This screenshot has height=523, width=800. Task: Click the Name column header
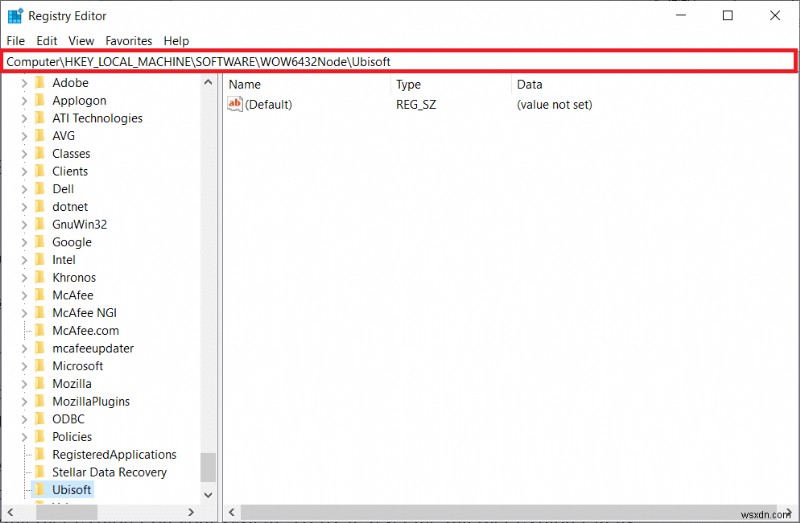click(x=244, y=85)
